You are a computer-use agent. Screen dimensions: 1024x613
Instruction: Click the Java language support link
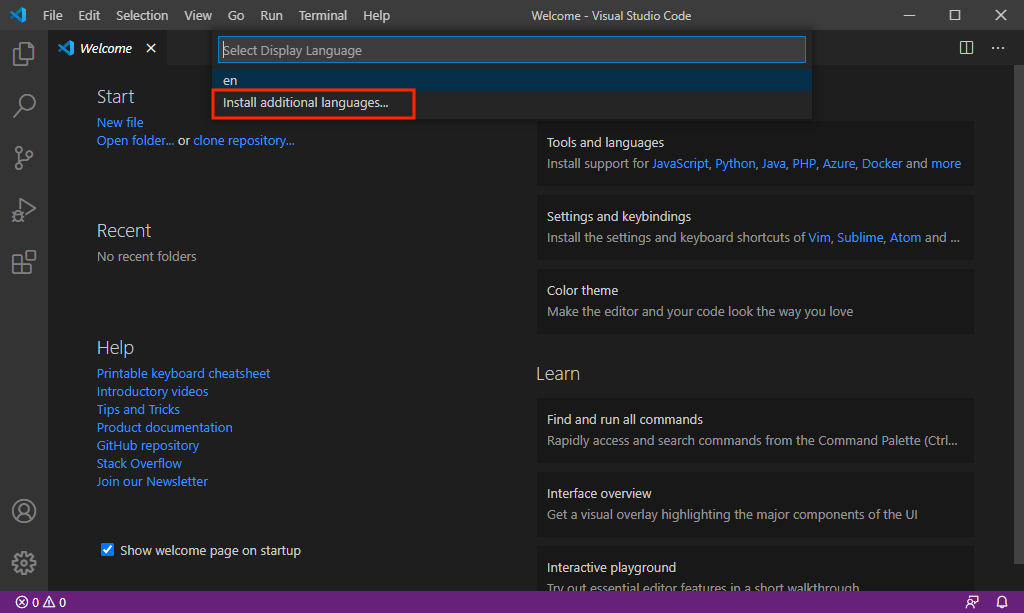click(773, 164)
